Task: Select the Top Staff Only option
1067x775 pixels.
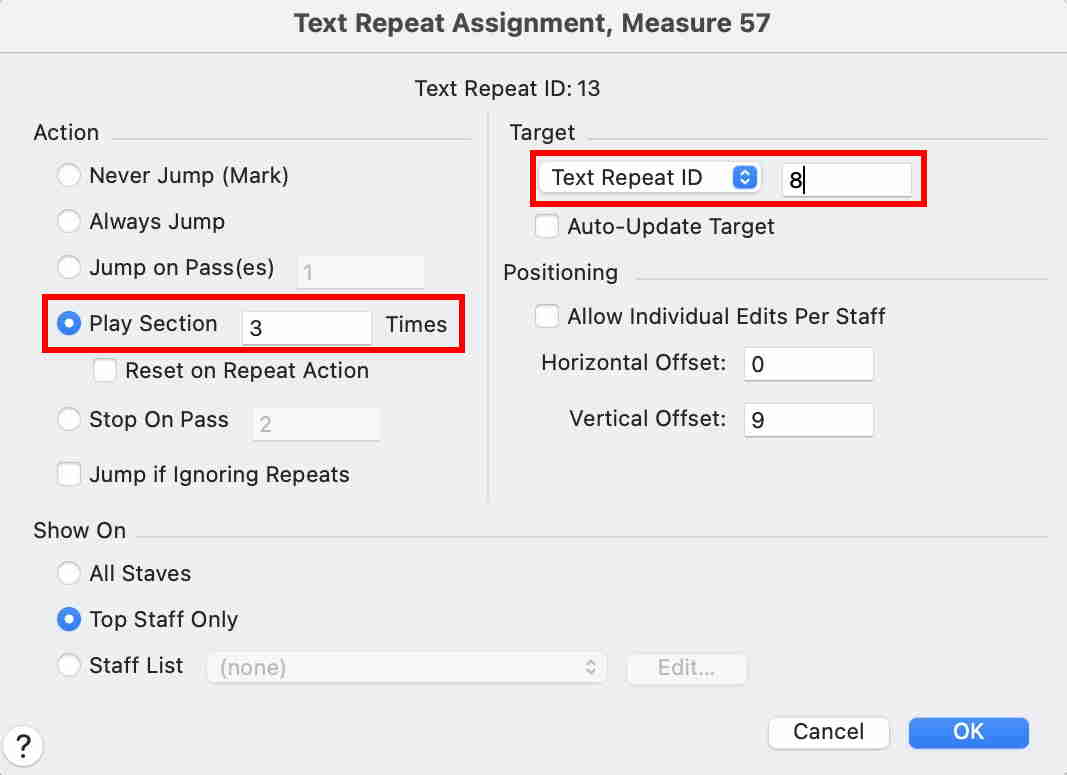Action: point(69,620)
